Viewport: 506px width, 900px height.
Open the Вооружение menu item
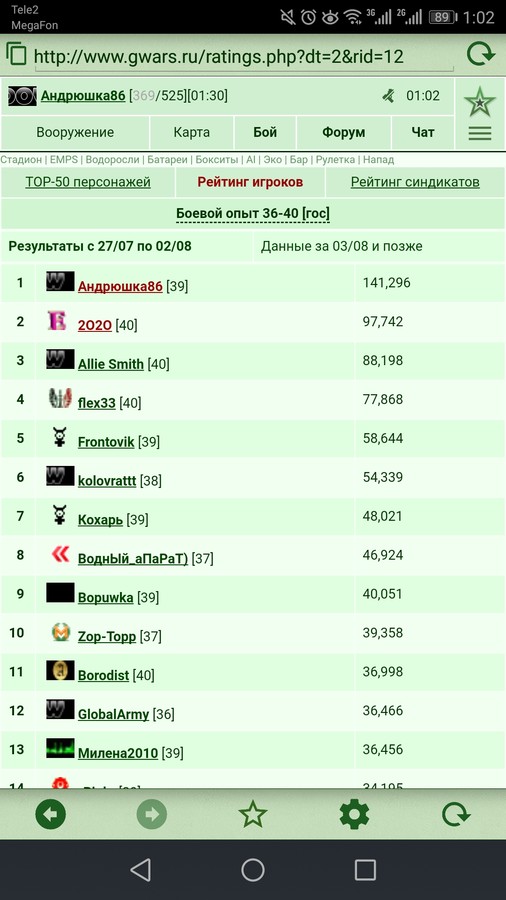coord(75,132)
